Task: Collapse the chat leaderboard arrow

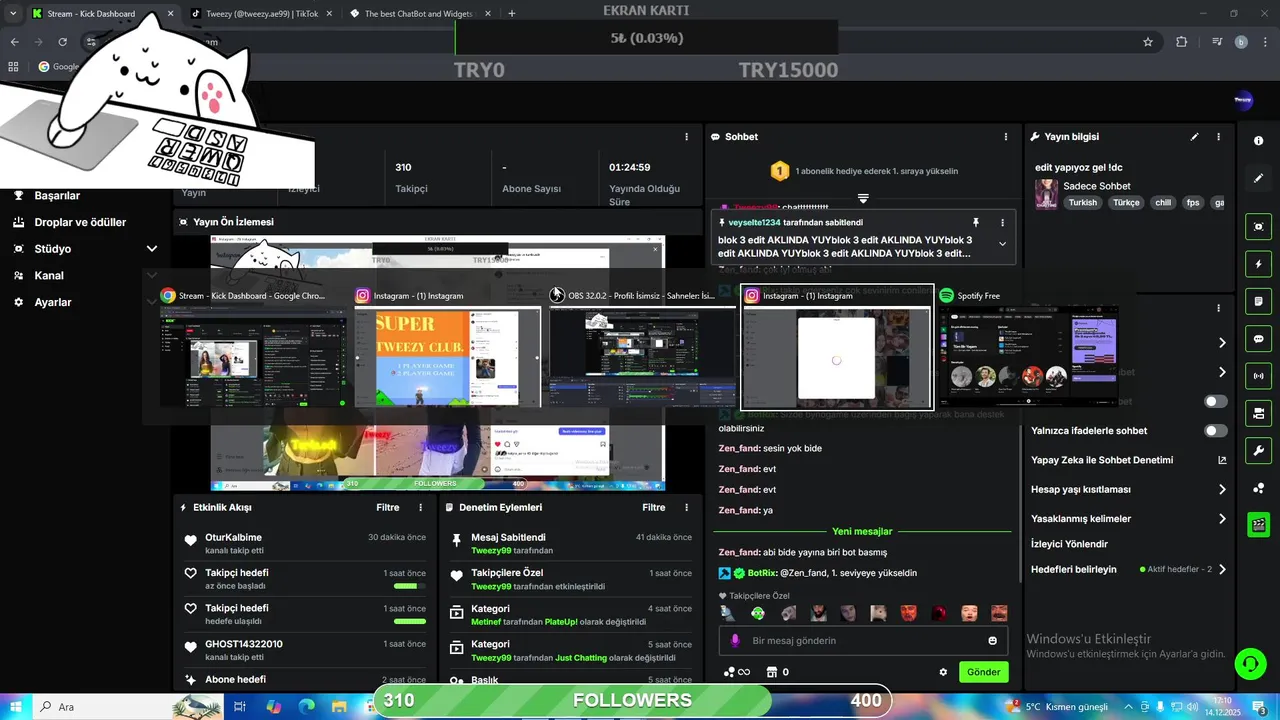Action: [x=863, y=198]
